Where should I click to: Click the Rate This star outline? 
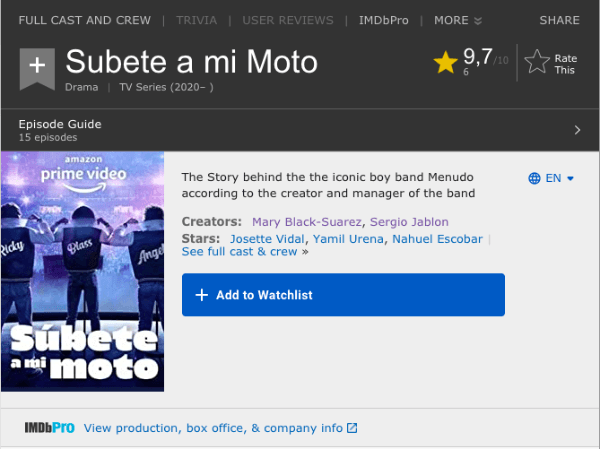[x=537, y=63]
